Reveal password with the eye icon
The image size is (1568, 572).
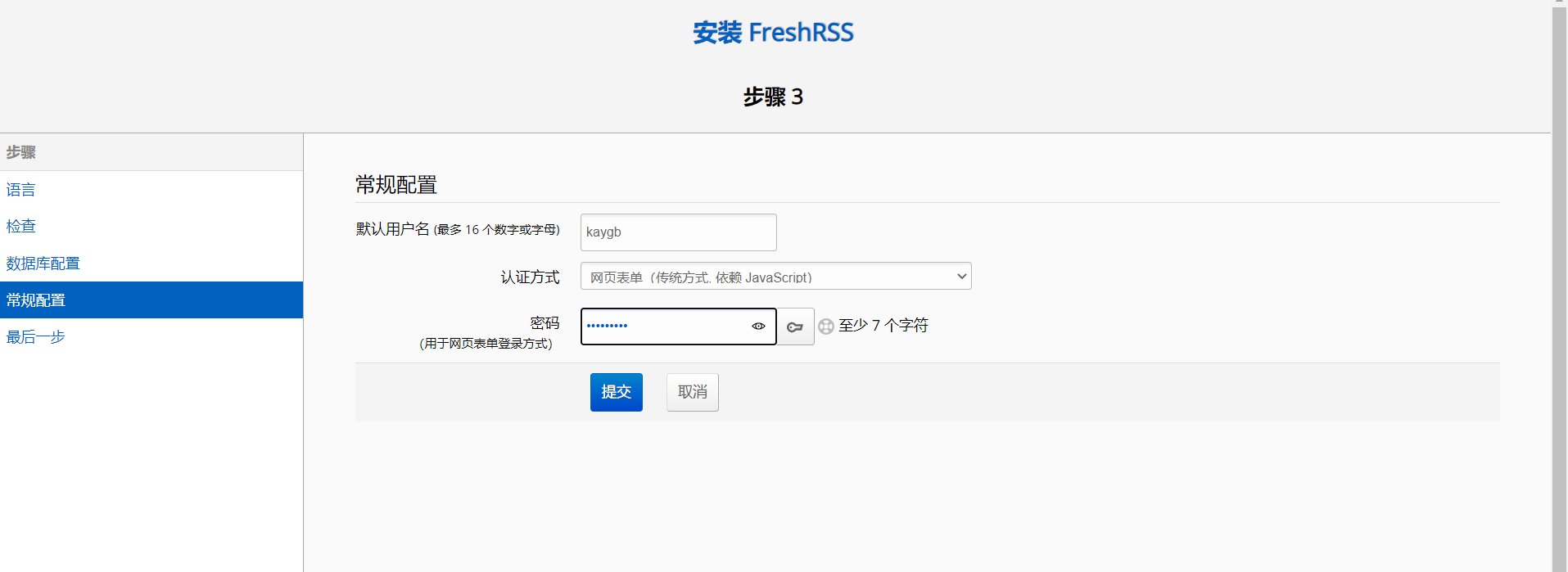(758, 327)
